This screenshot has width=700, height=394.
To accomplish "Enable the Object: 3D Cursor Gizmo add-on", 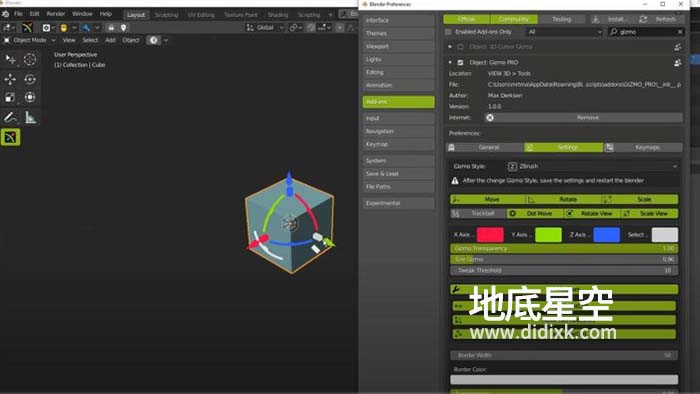I will [460, 47].
